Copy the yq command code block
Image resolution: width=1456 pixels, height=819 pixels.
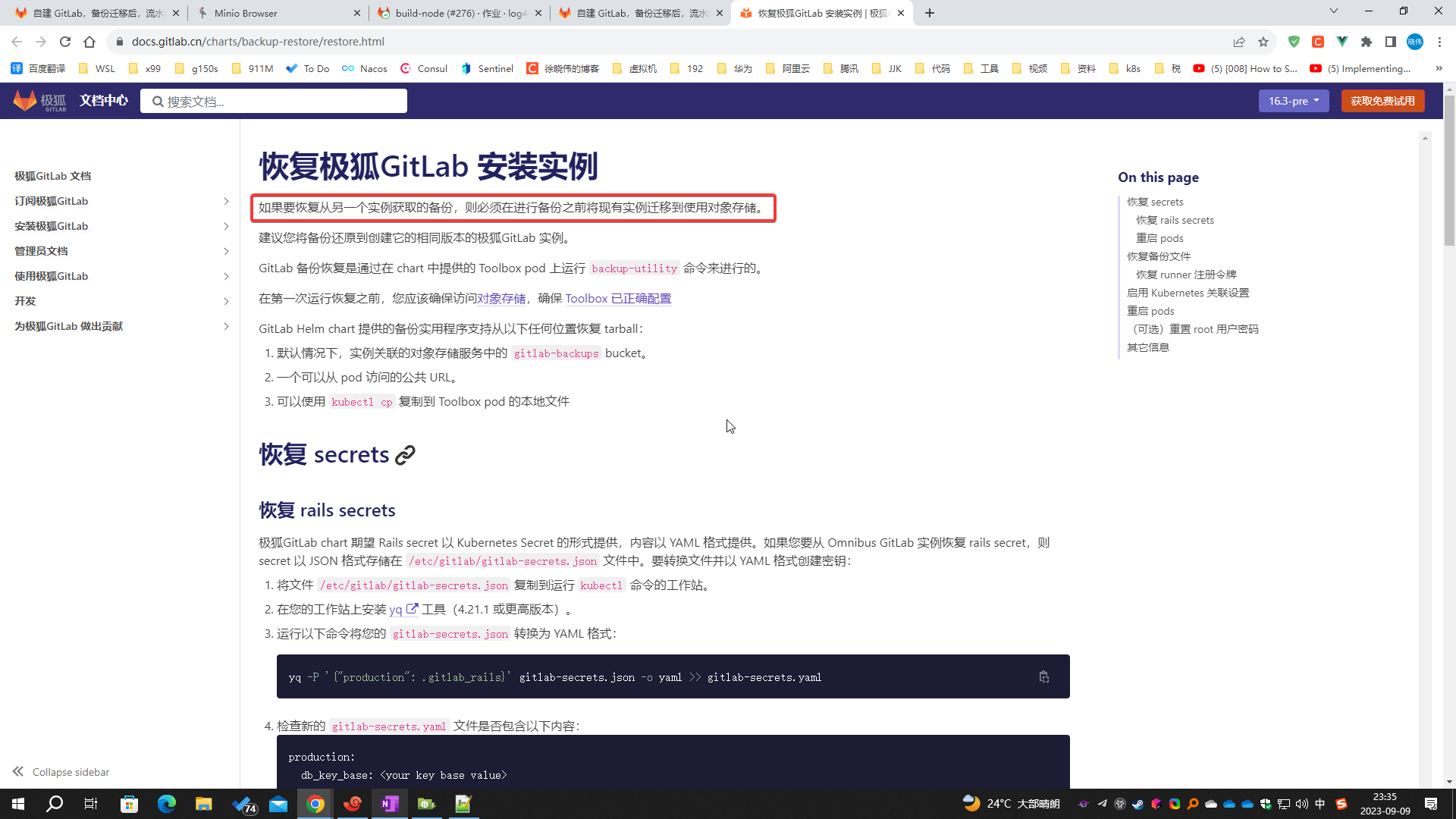pos(1043,676)
